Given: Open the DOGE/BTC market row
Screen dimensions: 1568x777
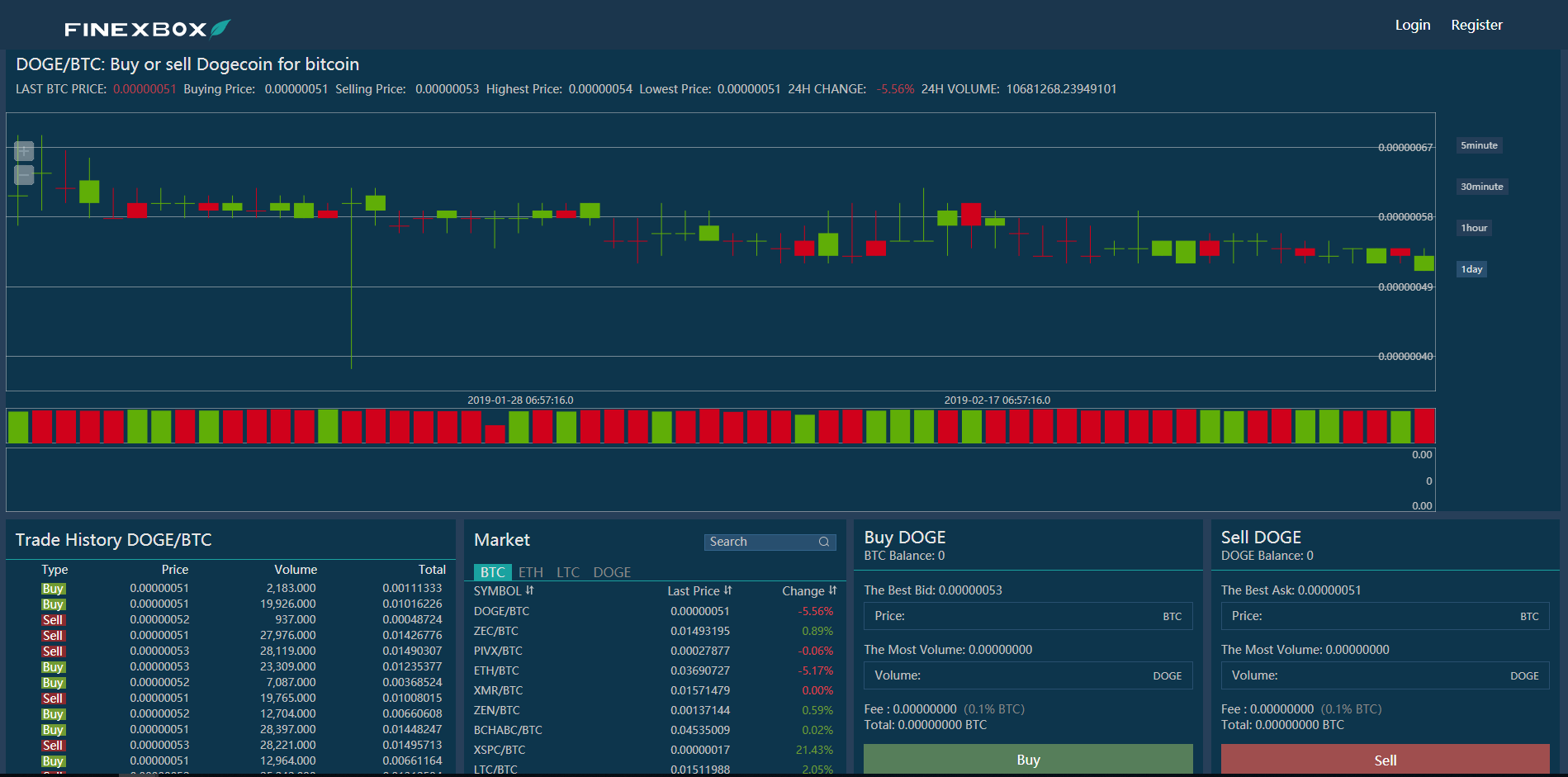Looking at the screenshot, I should click(654, 611).
